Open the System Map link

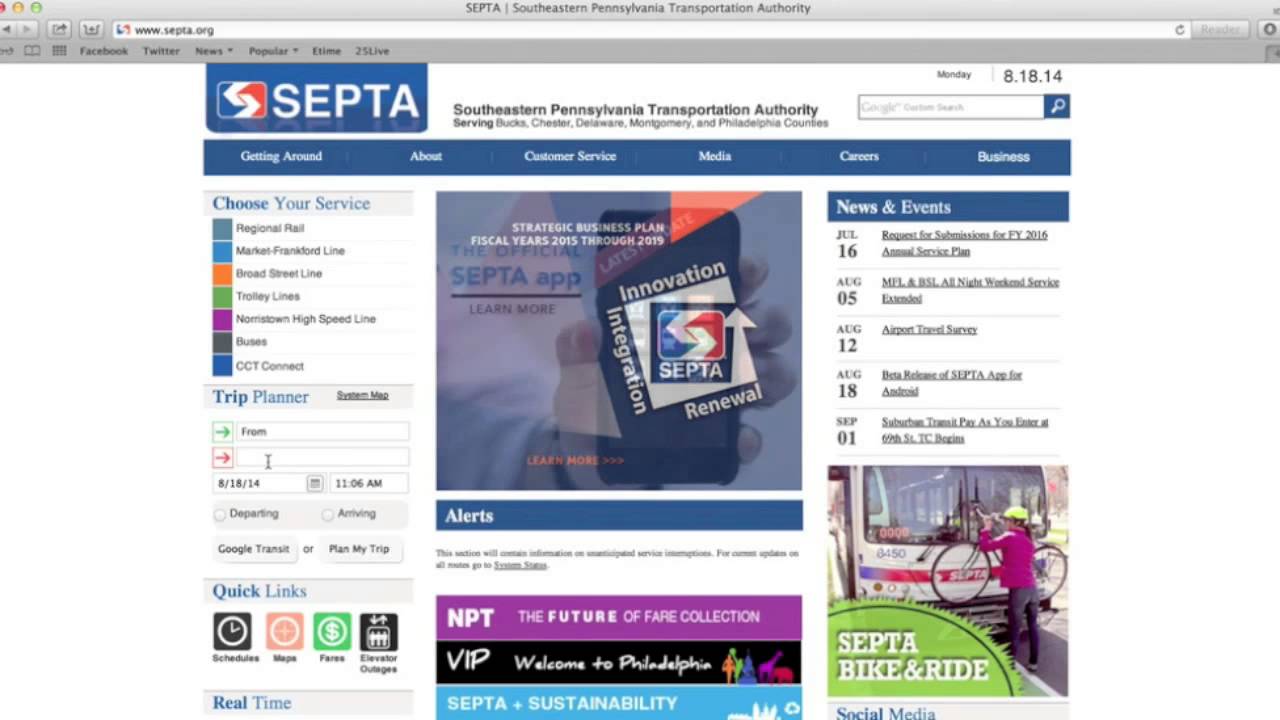(x=362, y=395)
